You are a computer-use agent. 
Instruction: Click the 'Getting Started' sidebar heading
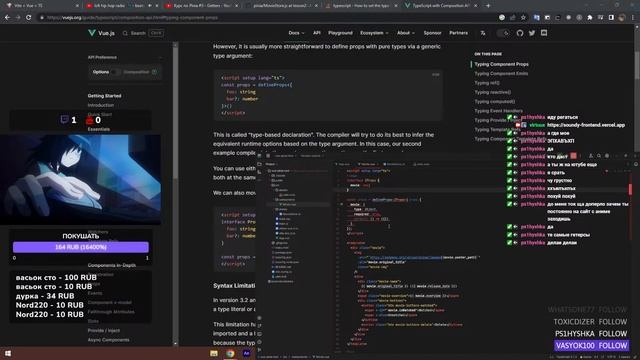[x=104, y=96]
